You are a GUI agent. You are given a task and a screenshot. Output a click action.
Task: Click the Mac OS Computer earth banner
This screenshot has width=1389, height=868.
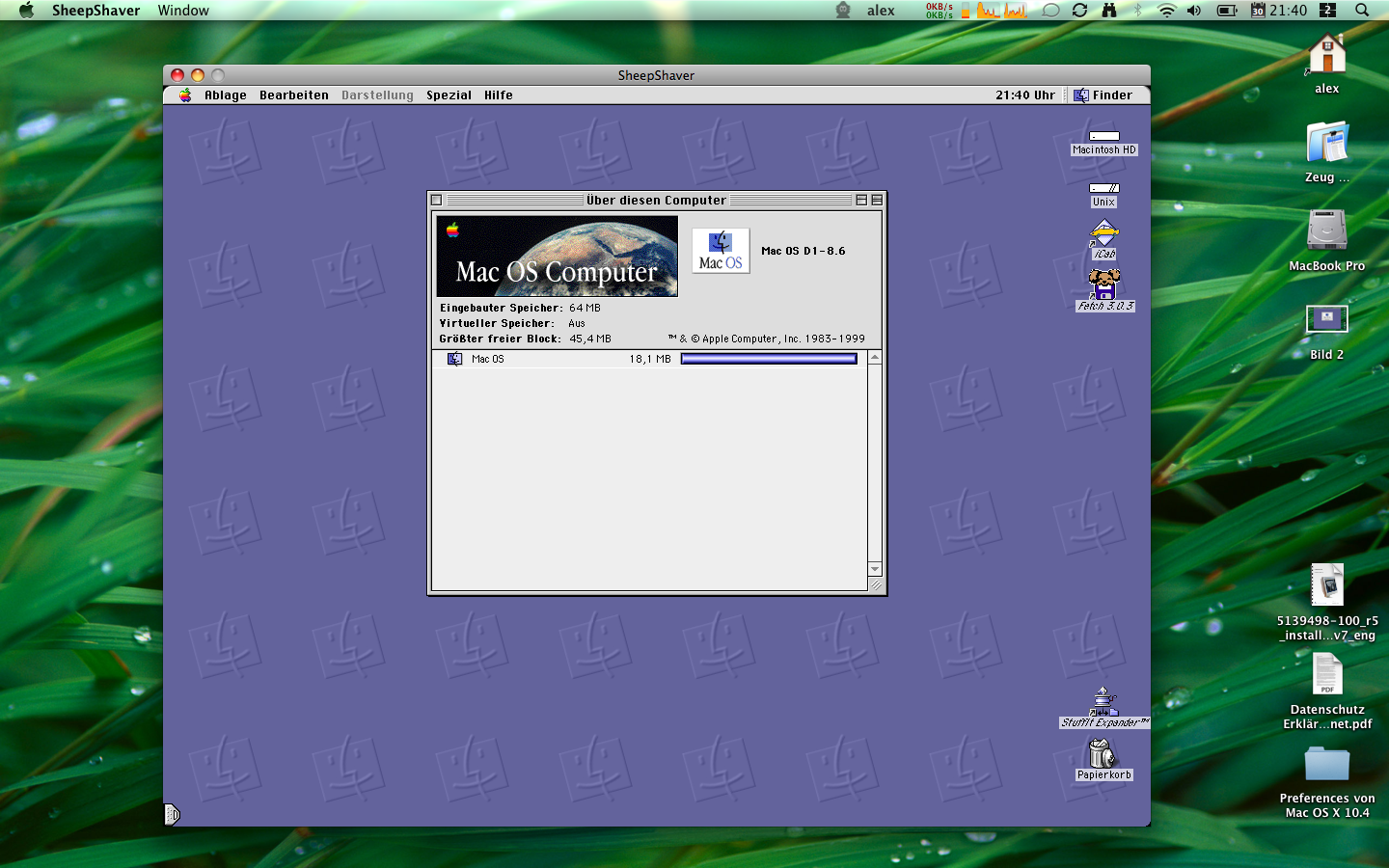[x=557, y=256]
